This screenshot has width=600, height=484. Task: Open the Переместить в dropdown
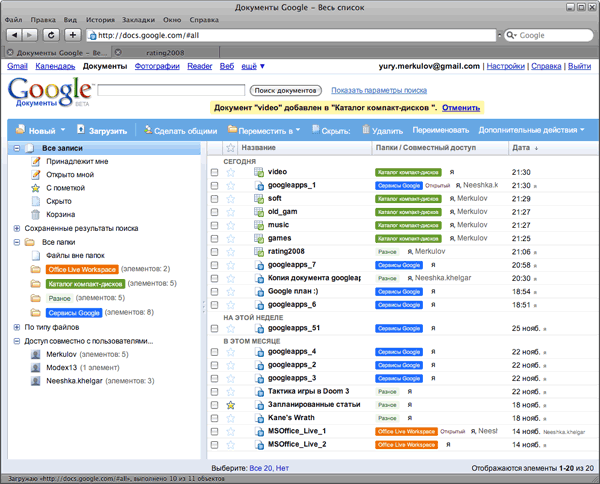pos(298,130)
